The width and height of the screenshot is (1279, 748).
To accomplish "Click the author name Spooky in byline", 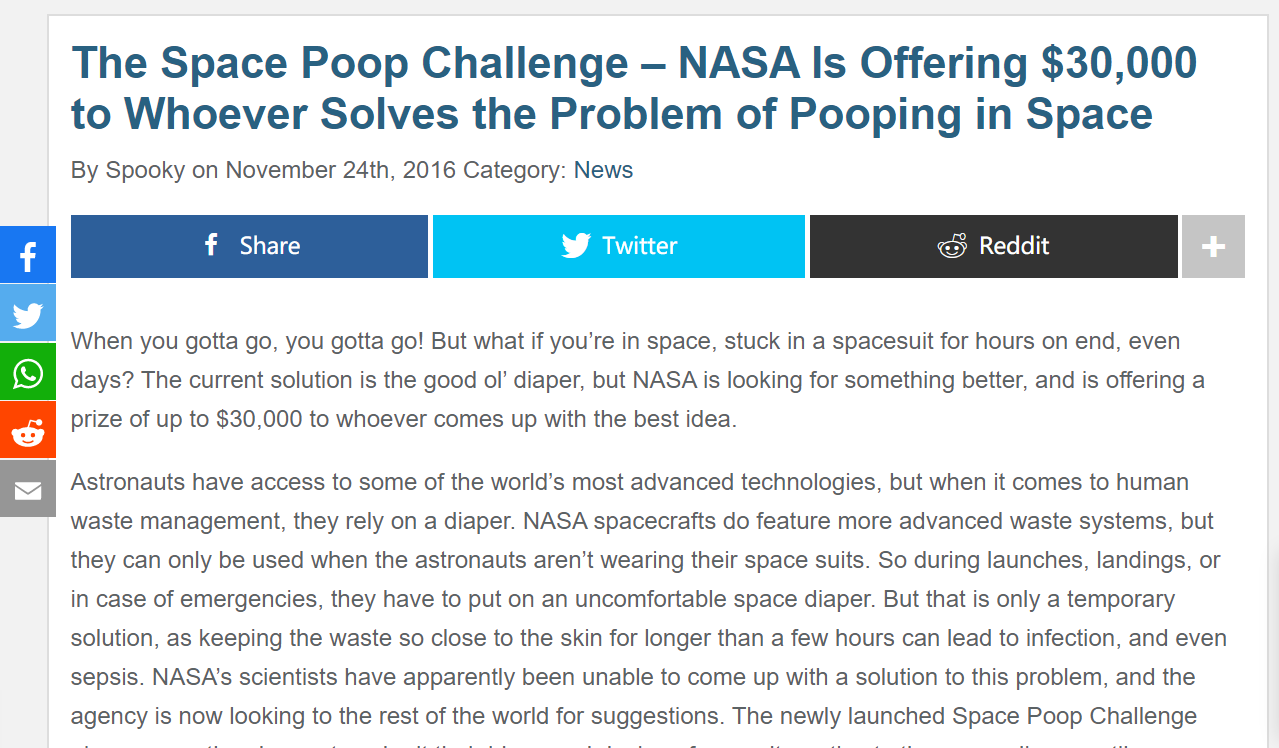I will [x=145, y=170].
